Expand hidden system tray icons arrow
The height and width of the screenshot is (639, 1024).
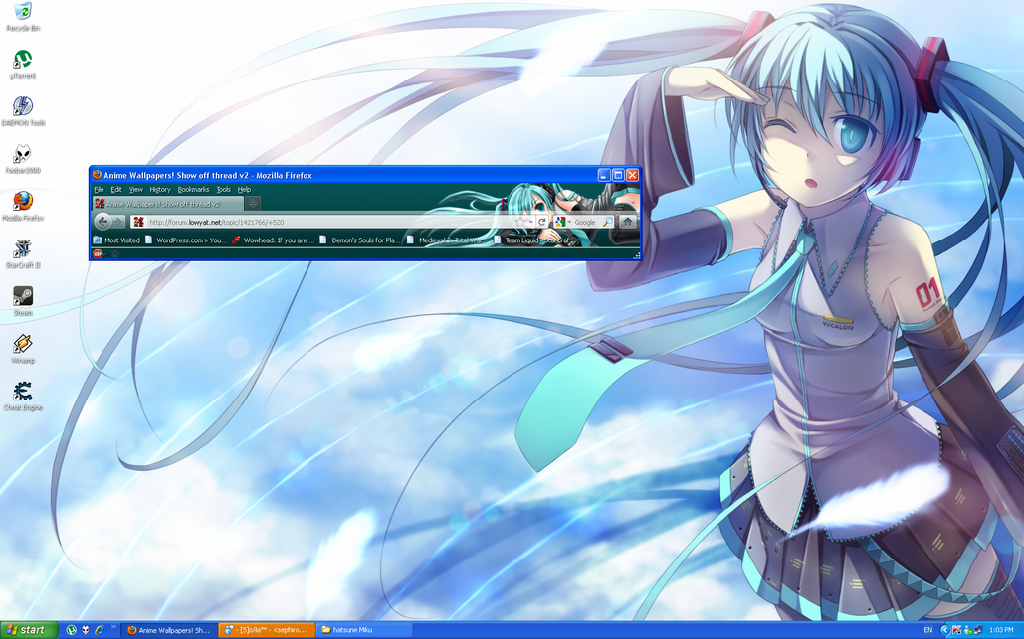(x=945, y=630)
